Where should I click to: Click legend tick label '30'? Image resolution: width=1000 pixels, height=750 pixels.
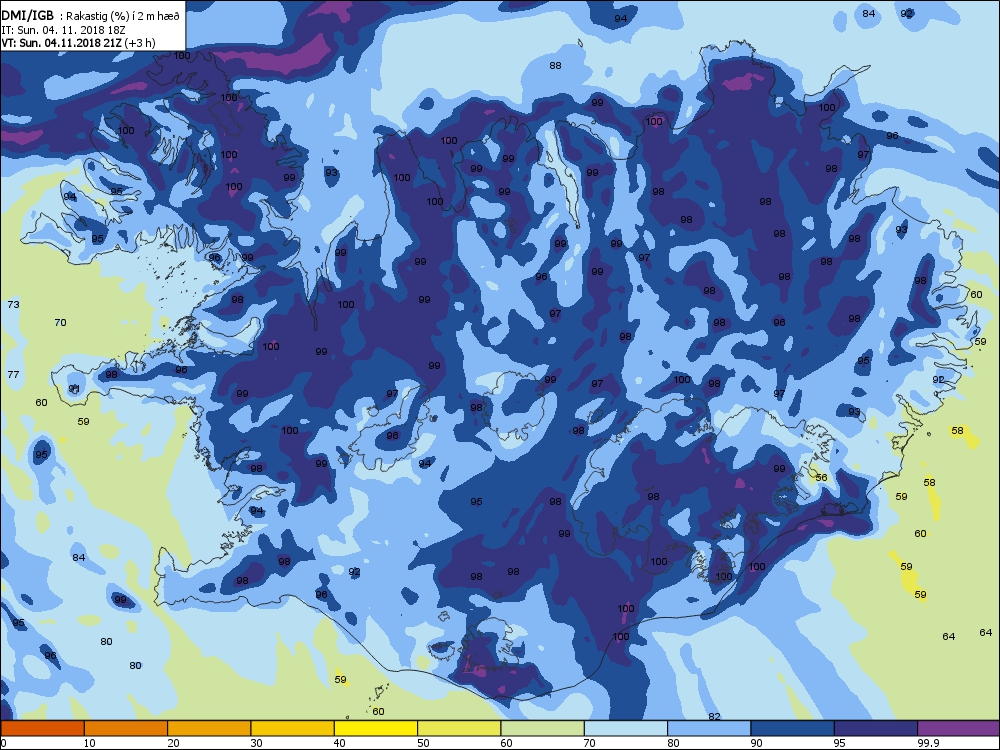click(256, 743)
